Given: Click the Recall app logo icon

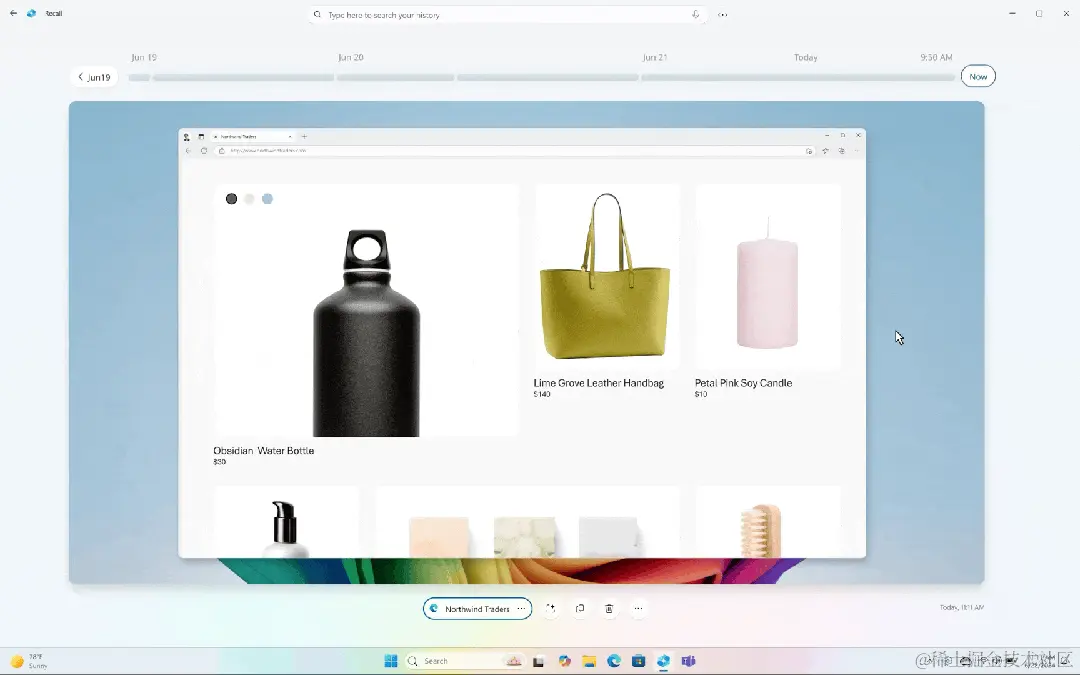Looking at the screenshot, I should point(32,13).
